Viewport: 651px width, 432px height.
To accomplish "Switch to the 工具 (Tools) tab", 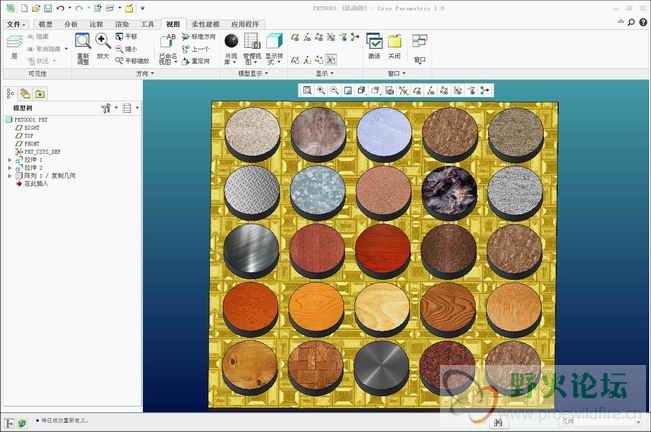I will click(147, 24).
